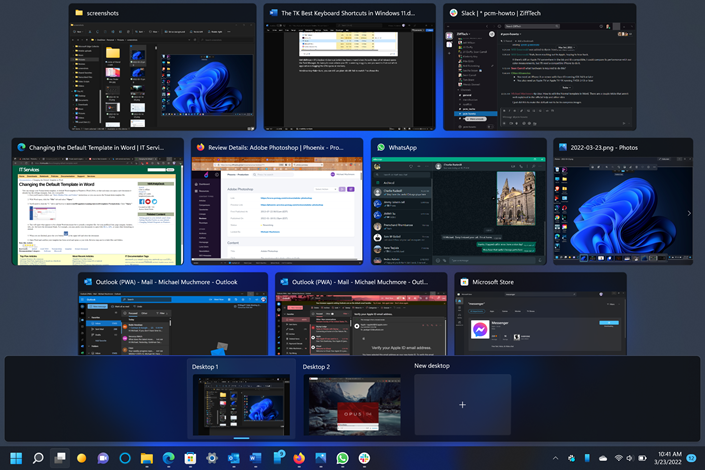Click the Slack icon beside window title
This screenshot has height=470, width=705.
point(454,13)
